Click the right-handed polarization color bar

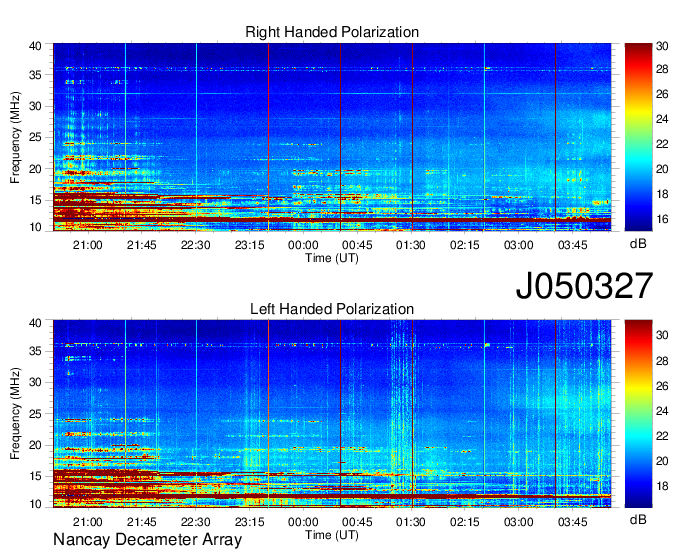pos(638,137)
